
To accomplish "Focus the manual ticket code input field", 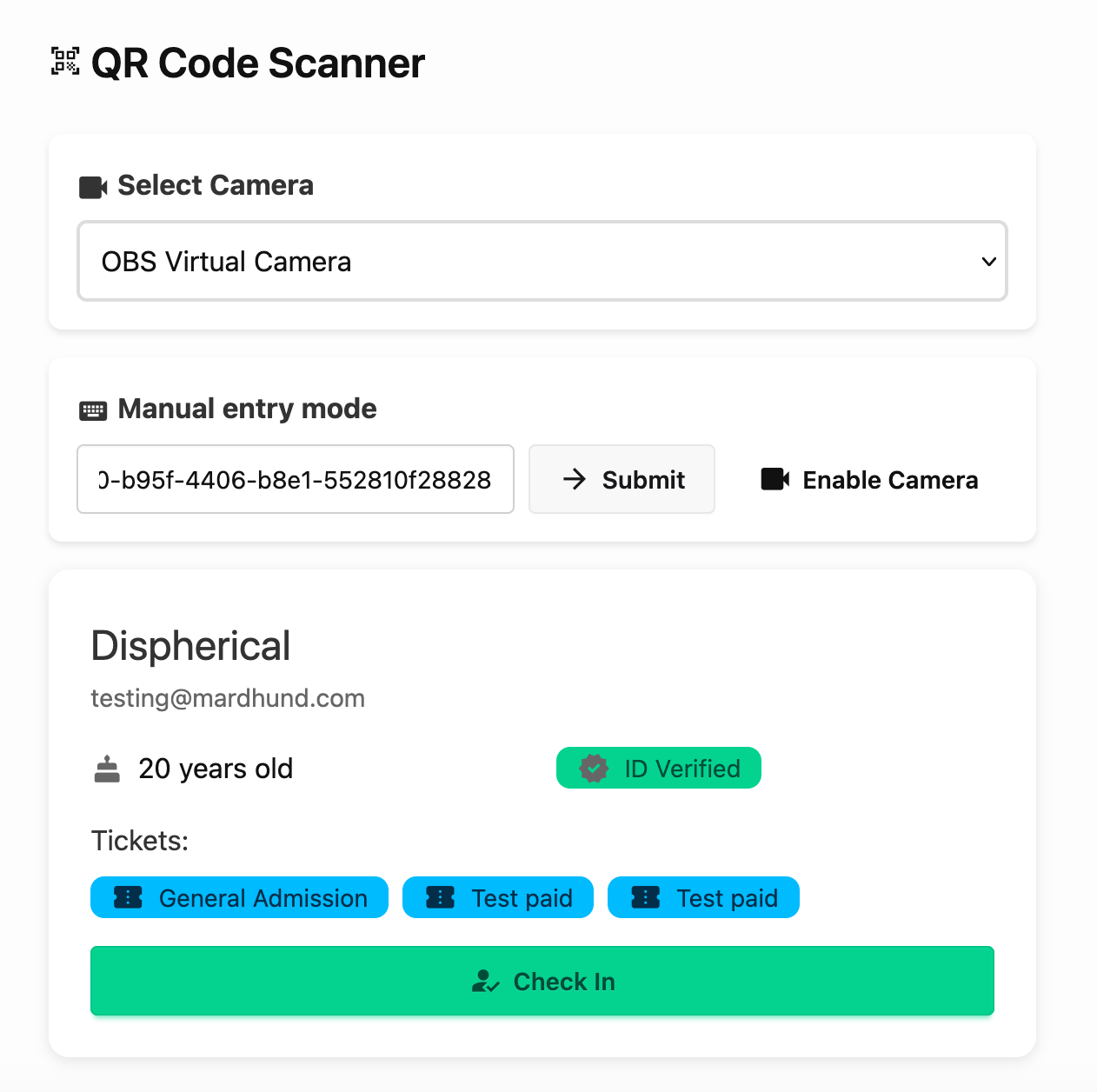I will pos(295,479).
